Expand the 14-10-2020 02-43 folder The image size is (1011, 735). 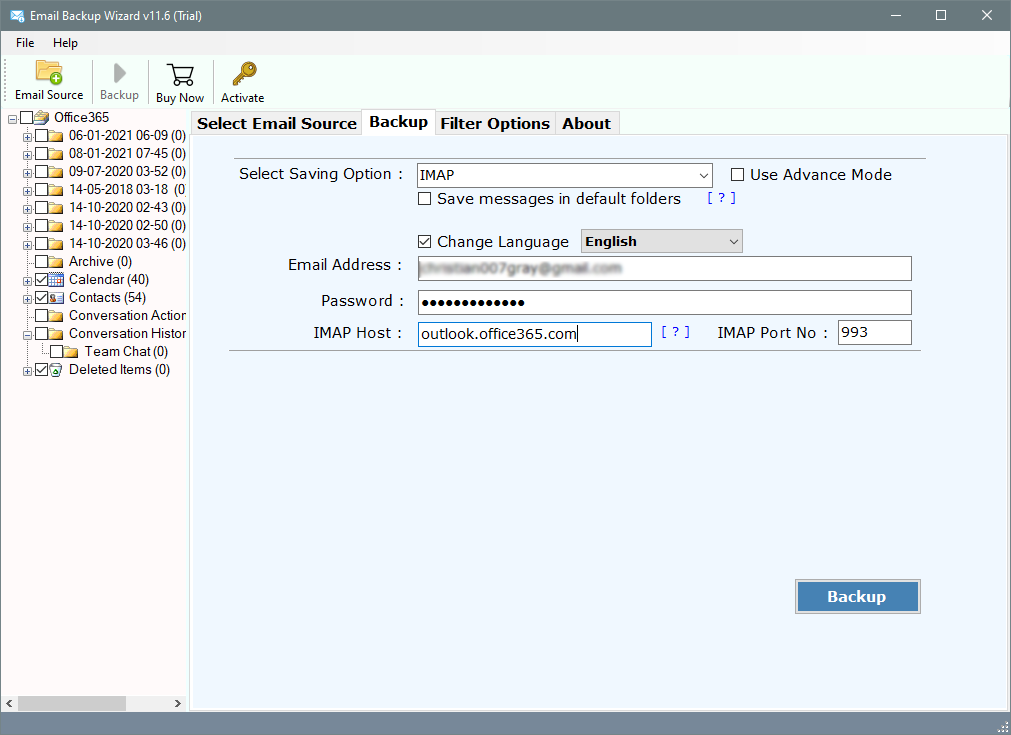[27, 210]
